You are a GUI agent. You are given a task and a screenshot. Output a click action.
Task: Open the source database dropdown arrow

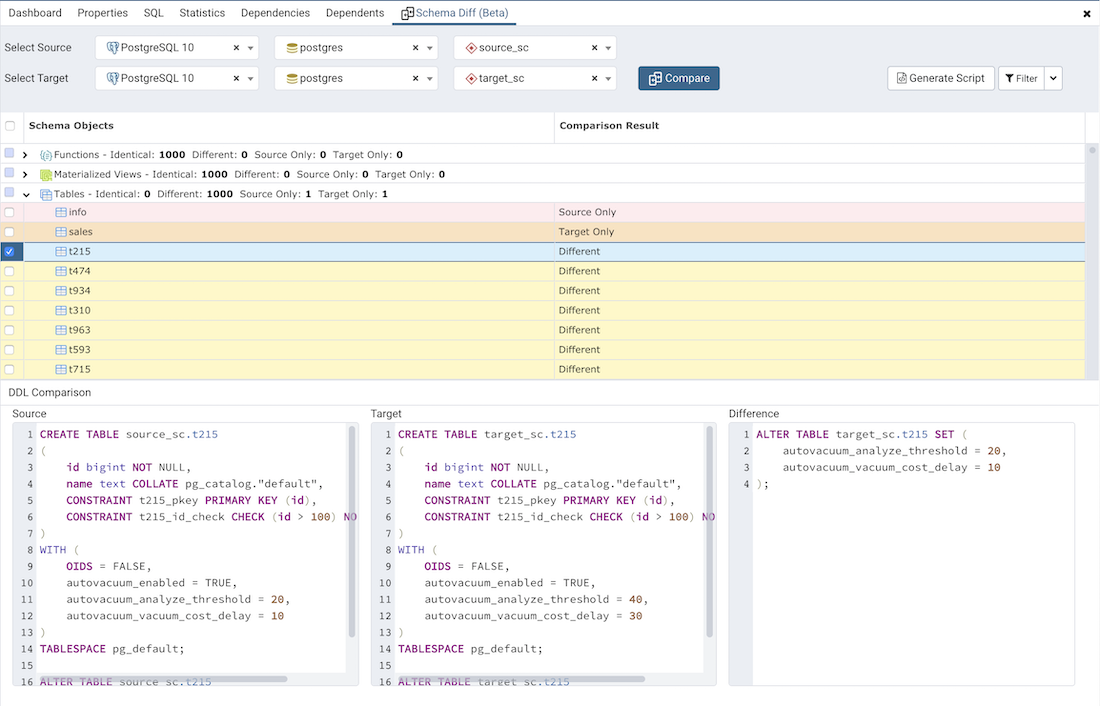(x=429, y=48)
